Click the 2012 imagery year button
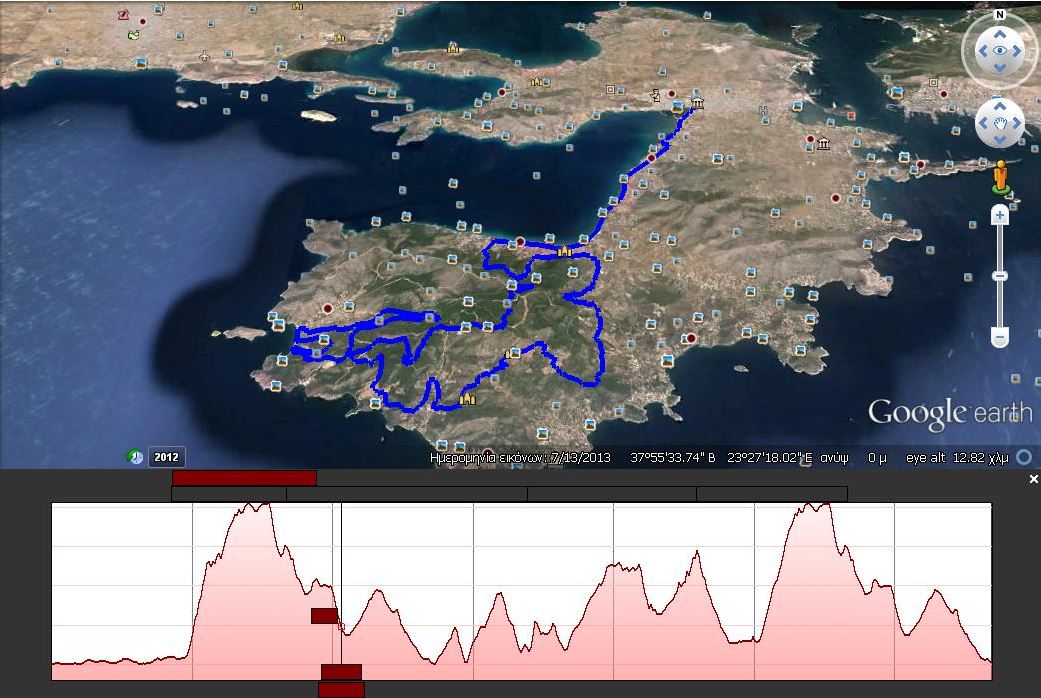Viewport: 1041px width, 698px height. pos(166,458)
